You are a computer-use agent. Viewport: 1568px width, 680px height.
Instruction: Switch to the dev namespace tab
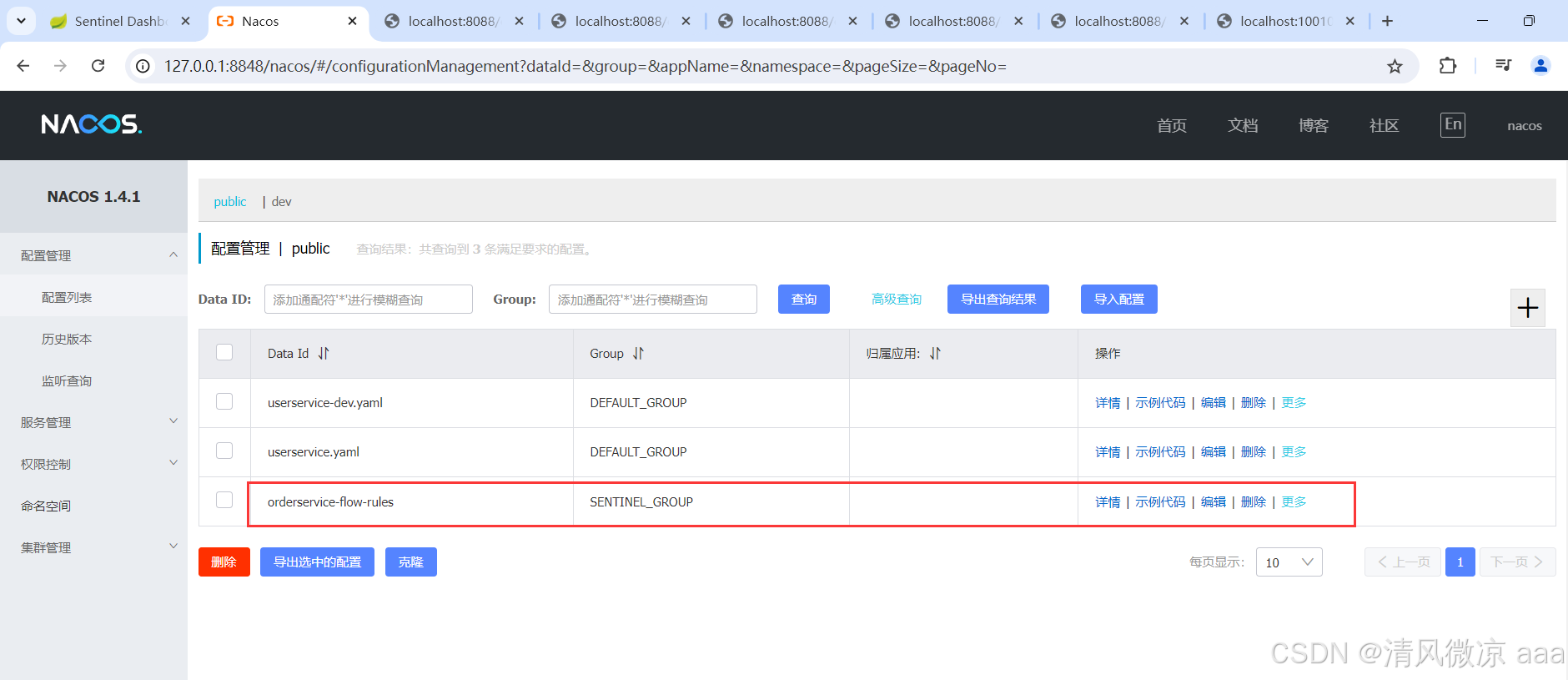tap(282, 202)
